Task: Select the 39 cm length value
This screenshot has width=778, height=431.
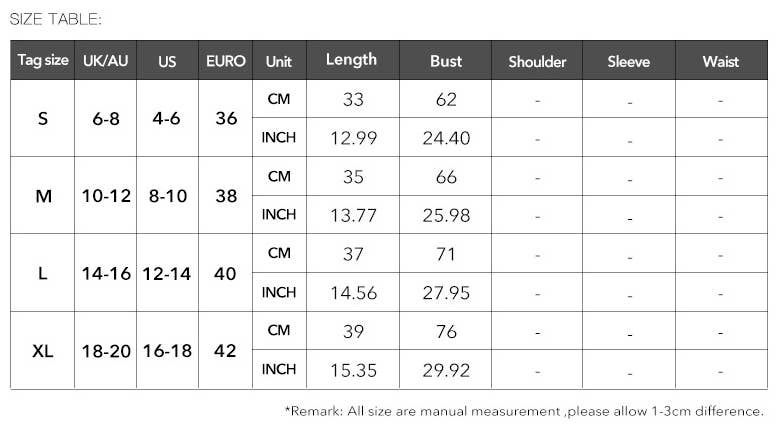Action: [353, 331]
